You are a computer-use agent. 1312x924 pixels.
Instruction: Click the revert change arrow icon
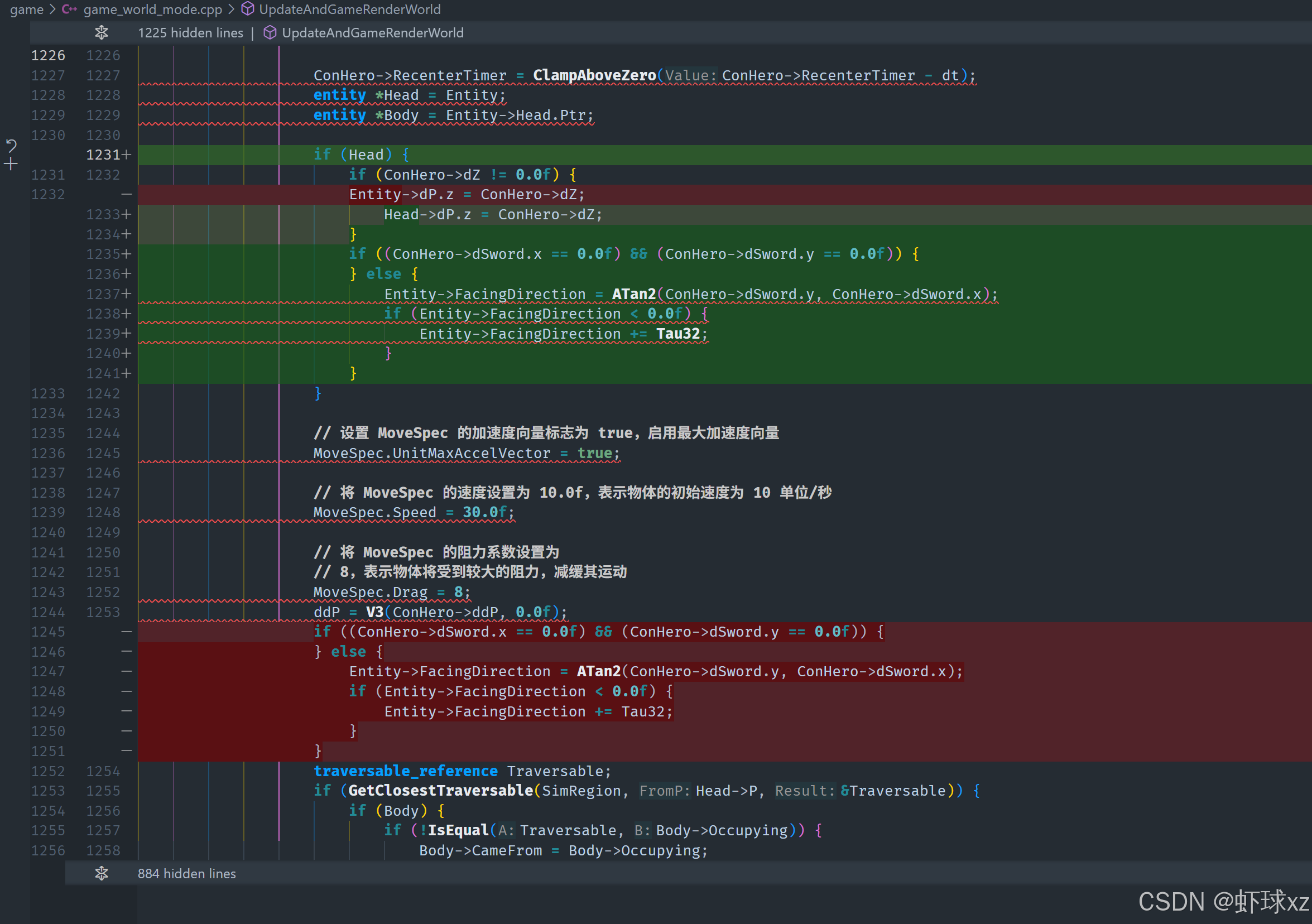pyautogui.click(x=11, y=146)
